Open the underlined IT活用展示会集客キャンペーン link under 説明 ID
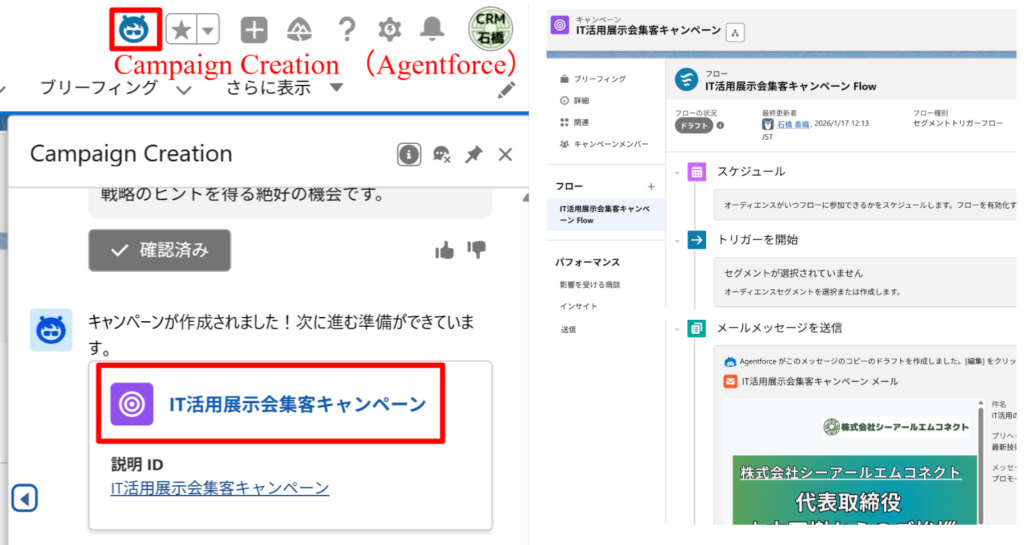Image resolution: width=1024 pixels, height=545 pixels. point(219,488)
